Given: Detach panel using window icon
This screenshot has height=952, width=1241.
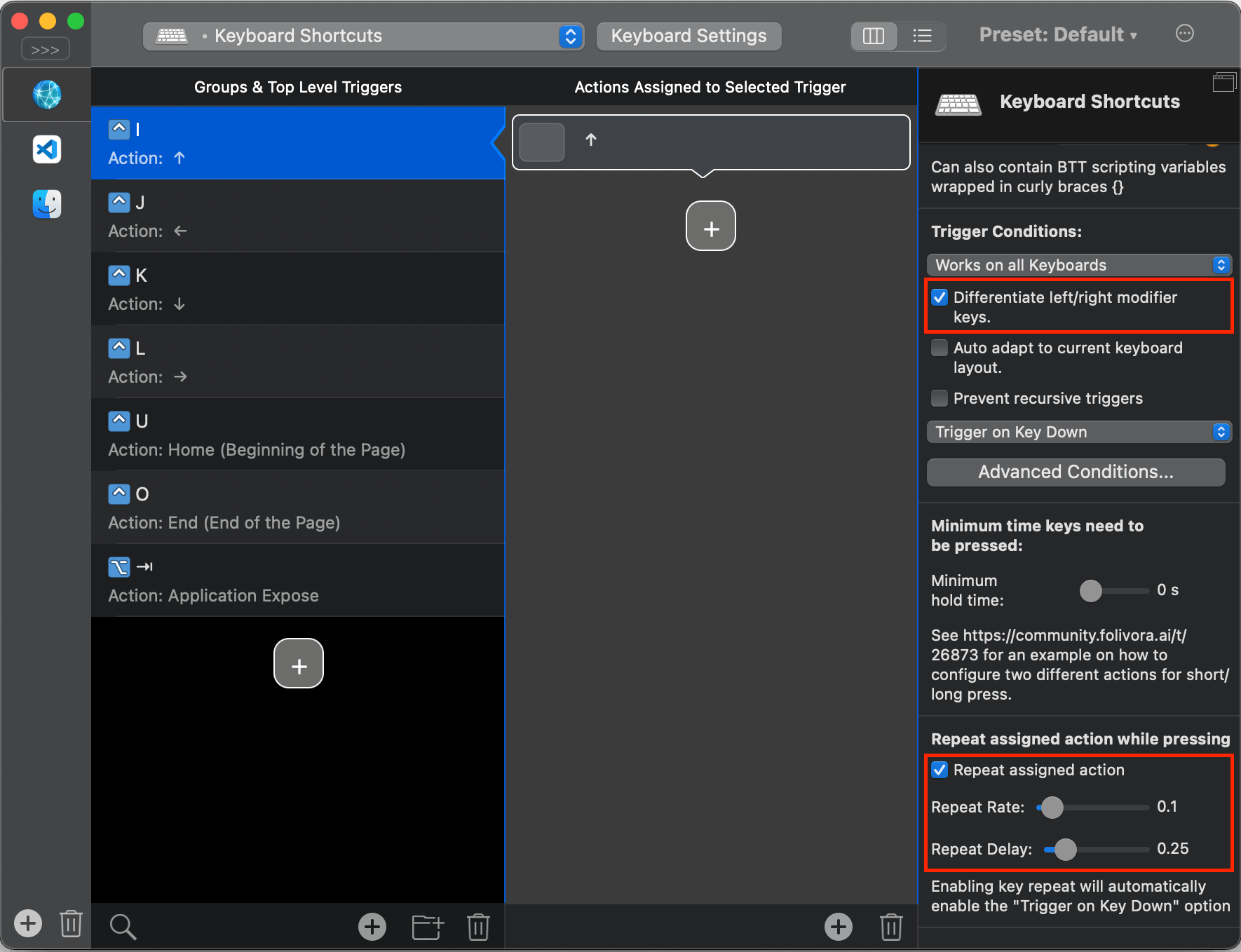Looking at the screenshot, I should coord(1224,83).
